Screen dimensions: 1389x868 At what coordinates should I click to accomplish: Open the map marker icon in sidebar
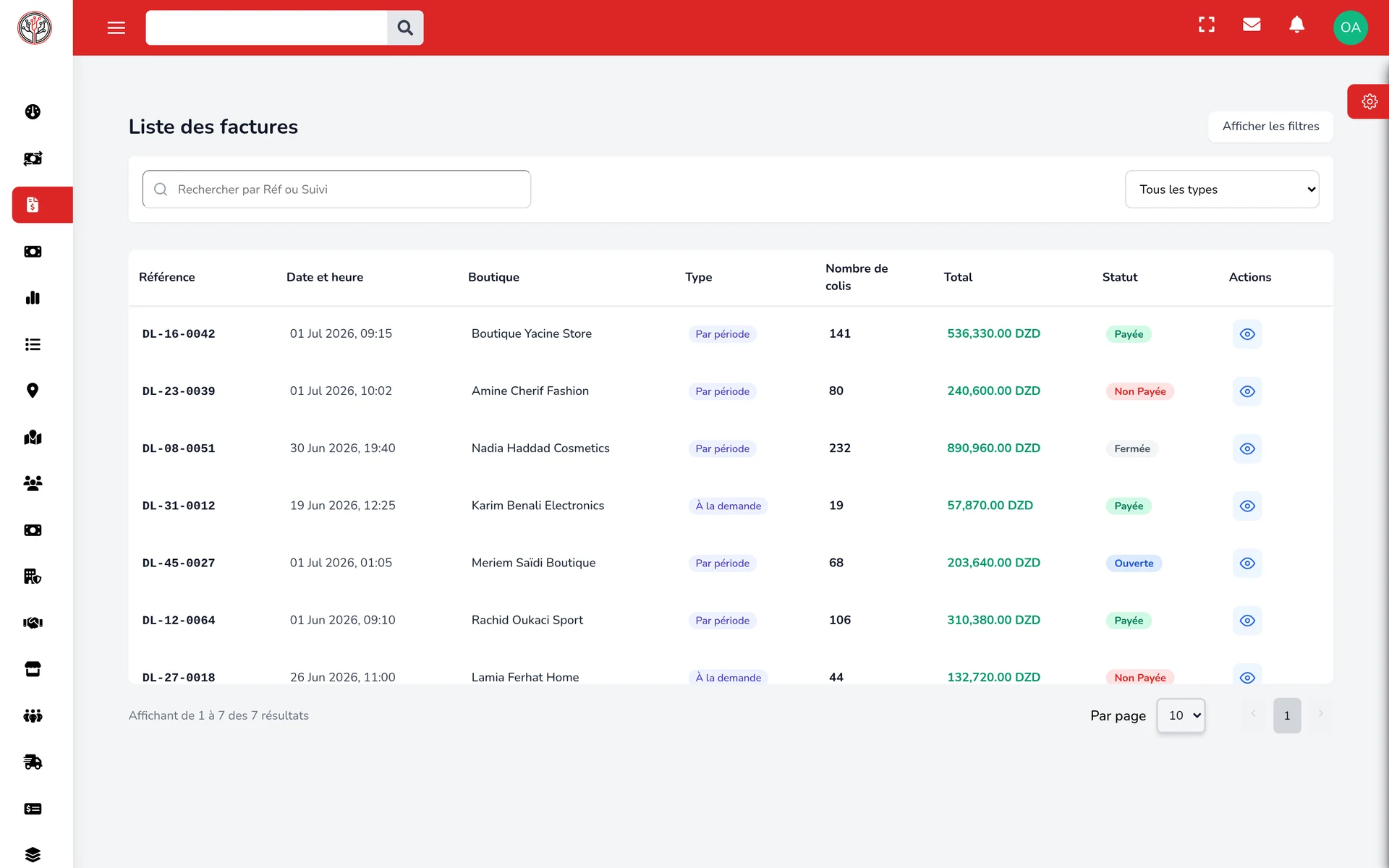pos(33,437)
